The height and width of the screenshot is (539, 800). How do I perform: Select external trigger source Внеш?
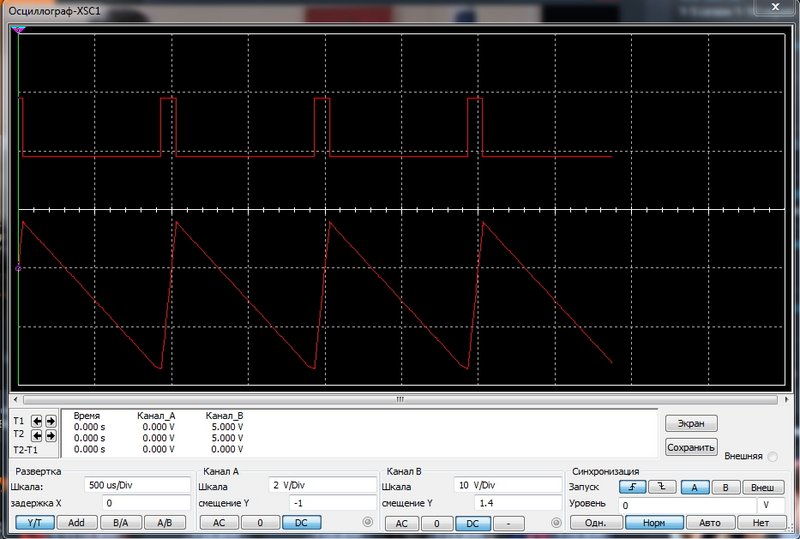tap(762, 487)
